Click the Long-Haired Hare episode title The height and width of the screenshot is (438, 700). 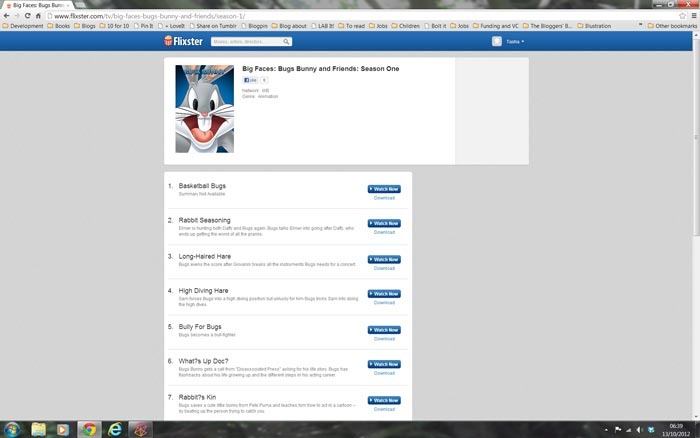pyautogui.click(x=205, y=256)
